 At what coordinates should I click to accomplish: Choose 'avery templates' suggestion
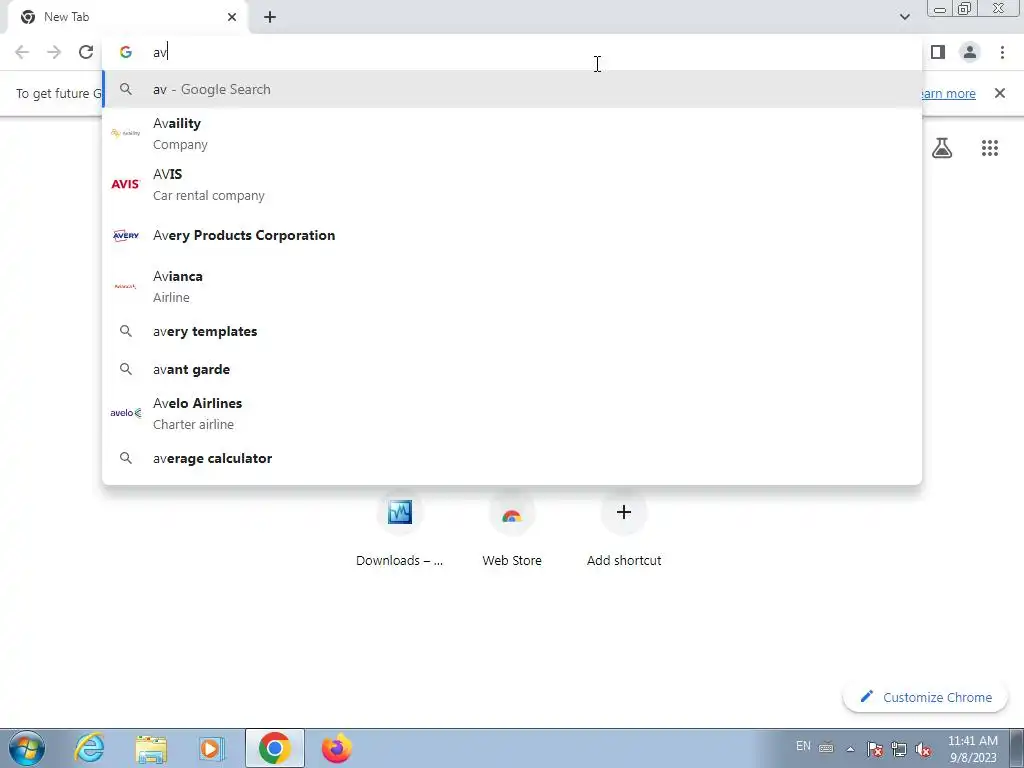coord(512,331)
